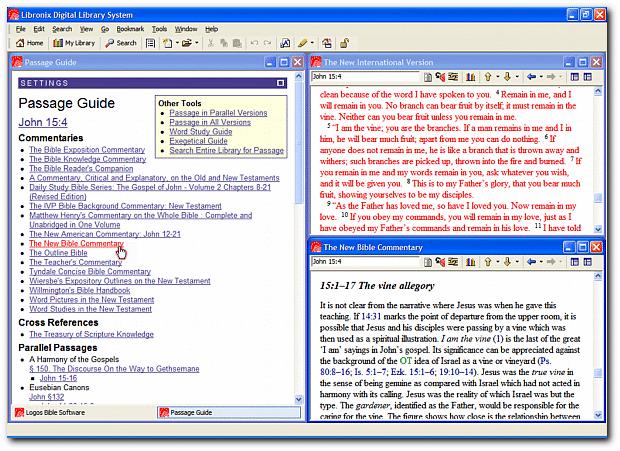620x451 pixels.
Task: Click the Passage Guide scroll down arrow
Action: pos(299,399)
